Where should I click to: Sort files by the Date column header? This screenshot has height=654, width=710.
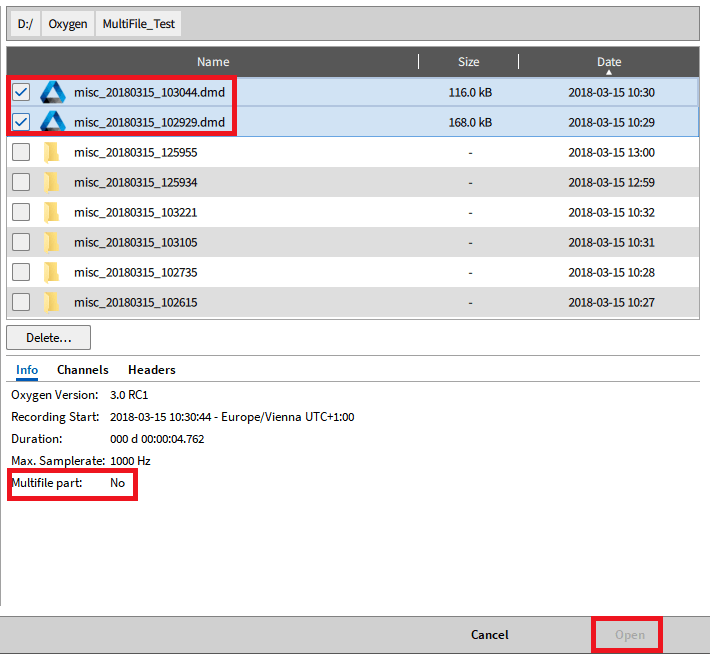pyautogui.click(x=609, y=62)
